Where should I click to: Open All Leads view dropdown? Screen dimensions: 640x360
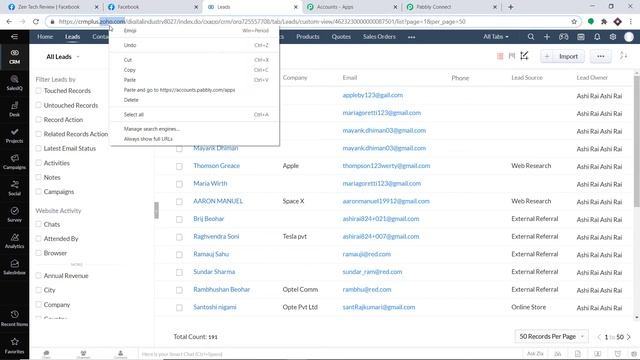click(63, 57)
